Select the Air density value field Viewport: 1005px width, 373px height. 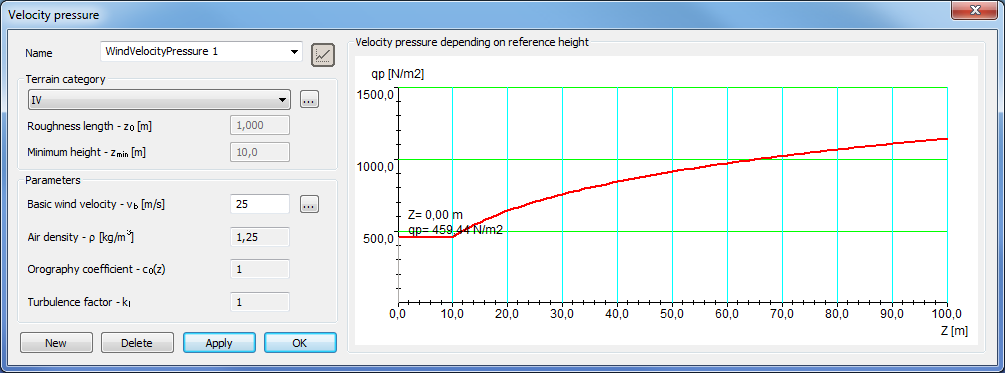coord(260,237)
